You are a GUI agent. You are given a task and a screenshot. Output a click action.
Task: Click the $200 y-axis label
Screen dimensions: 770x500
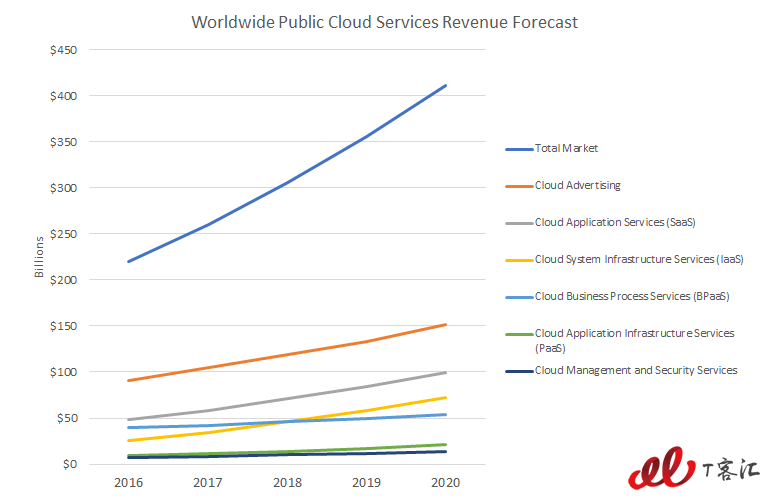point(63,280)
